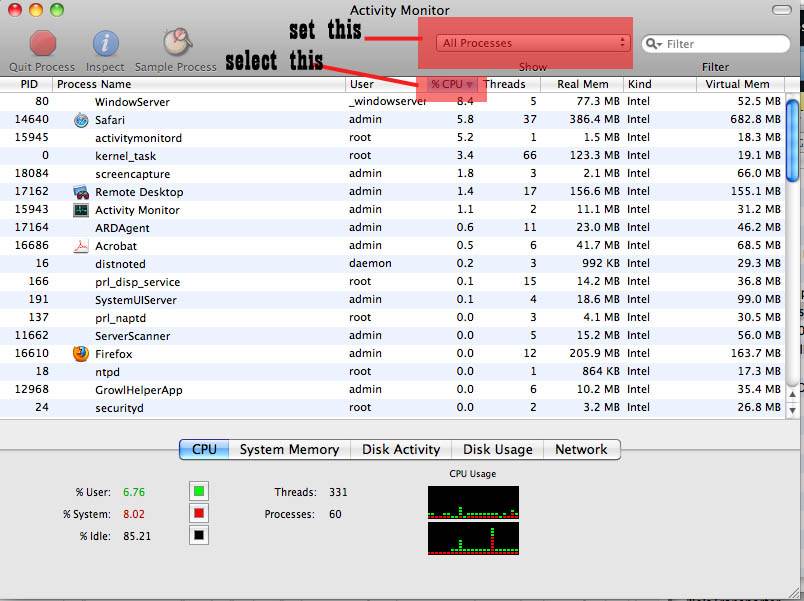804x601 pixels.
Task: Click the magnifier icon in the Filter field
Action: [653, 44]
